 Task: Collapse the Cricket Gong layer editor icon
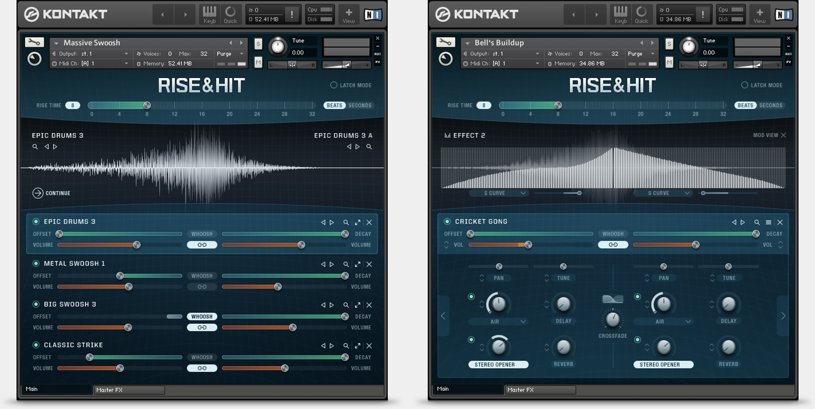pos(768,222)
